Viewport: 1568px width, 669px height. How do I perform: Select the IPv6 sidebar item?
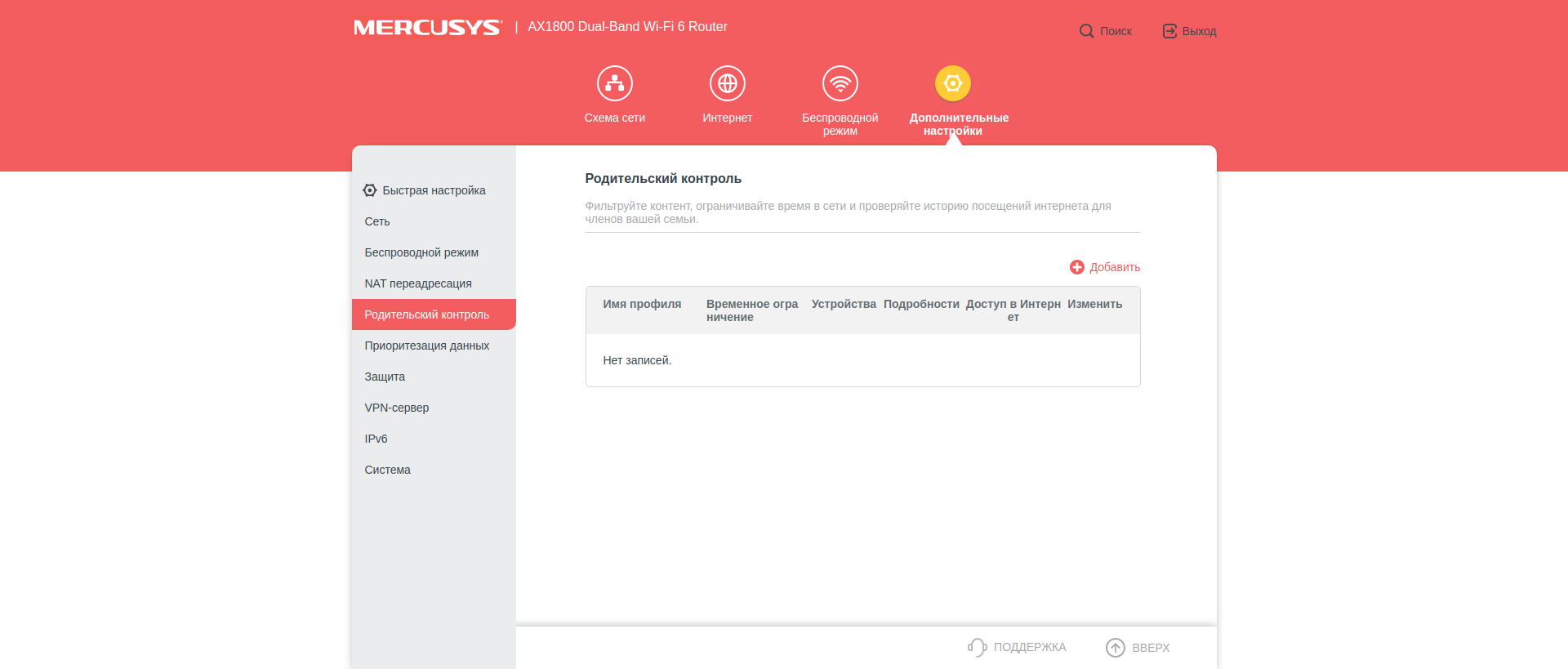point(376,439)
